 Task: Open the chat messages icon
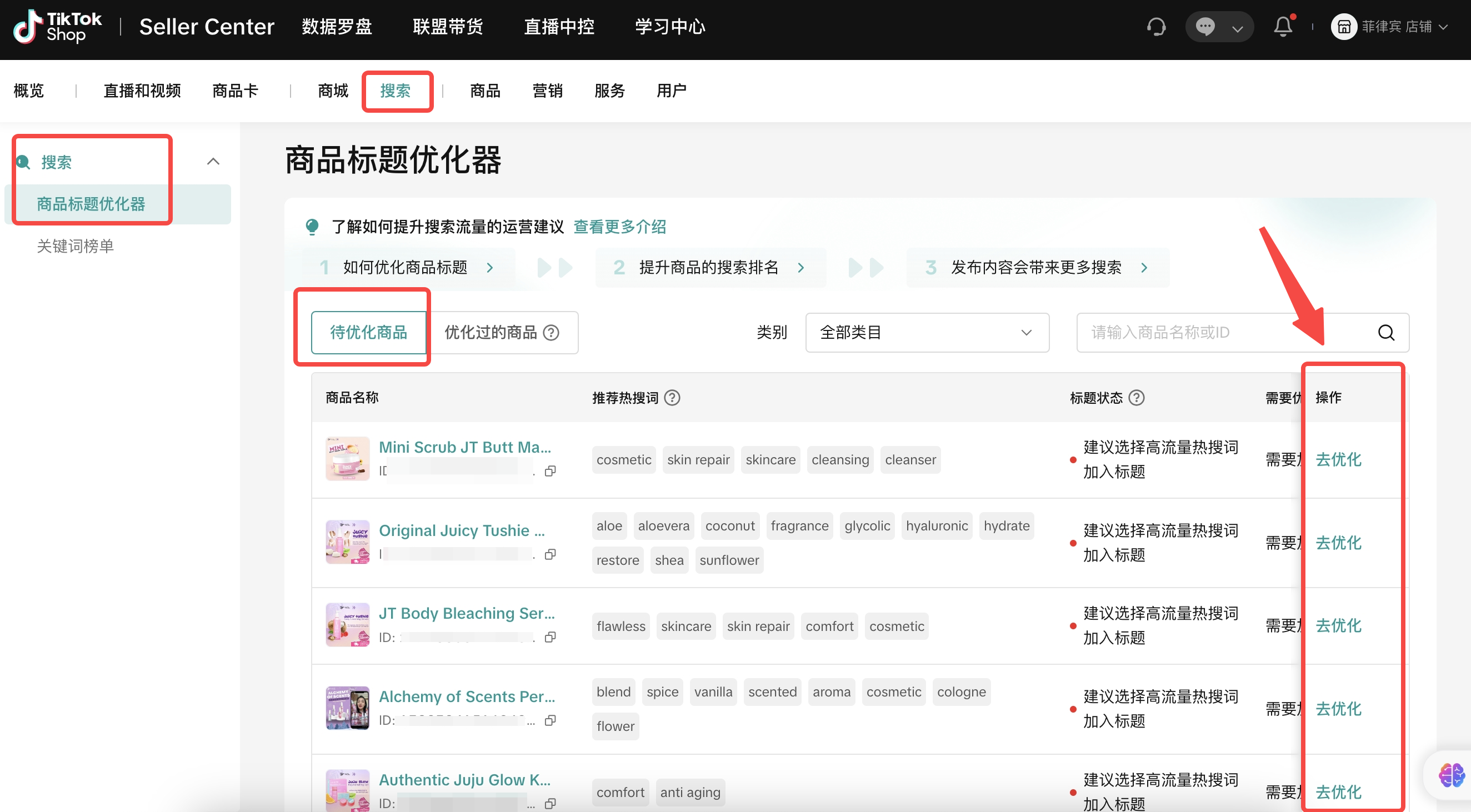1205,26
